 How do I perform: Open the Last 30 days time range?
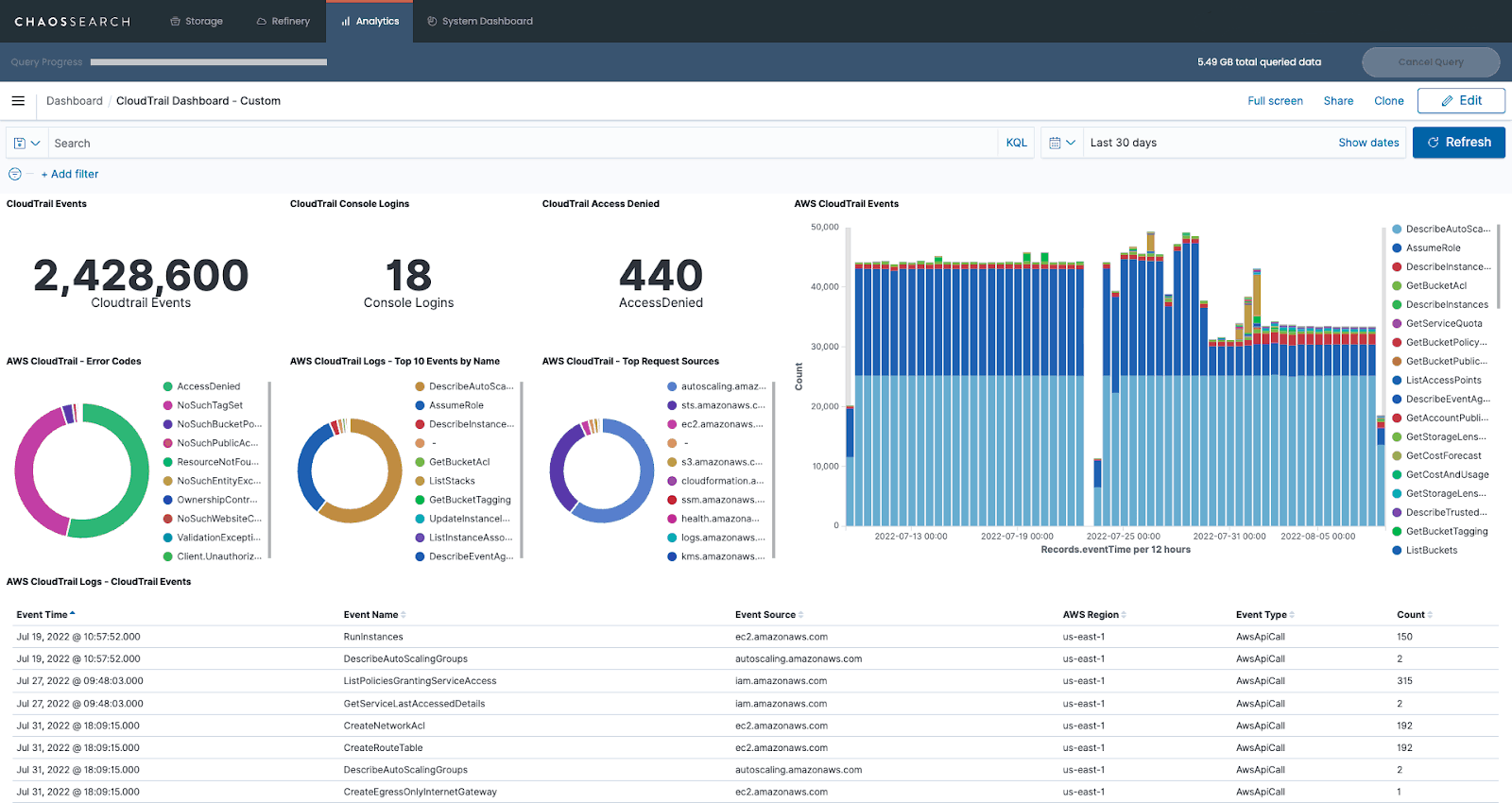[x=1124, y=143]
